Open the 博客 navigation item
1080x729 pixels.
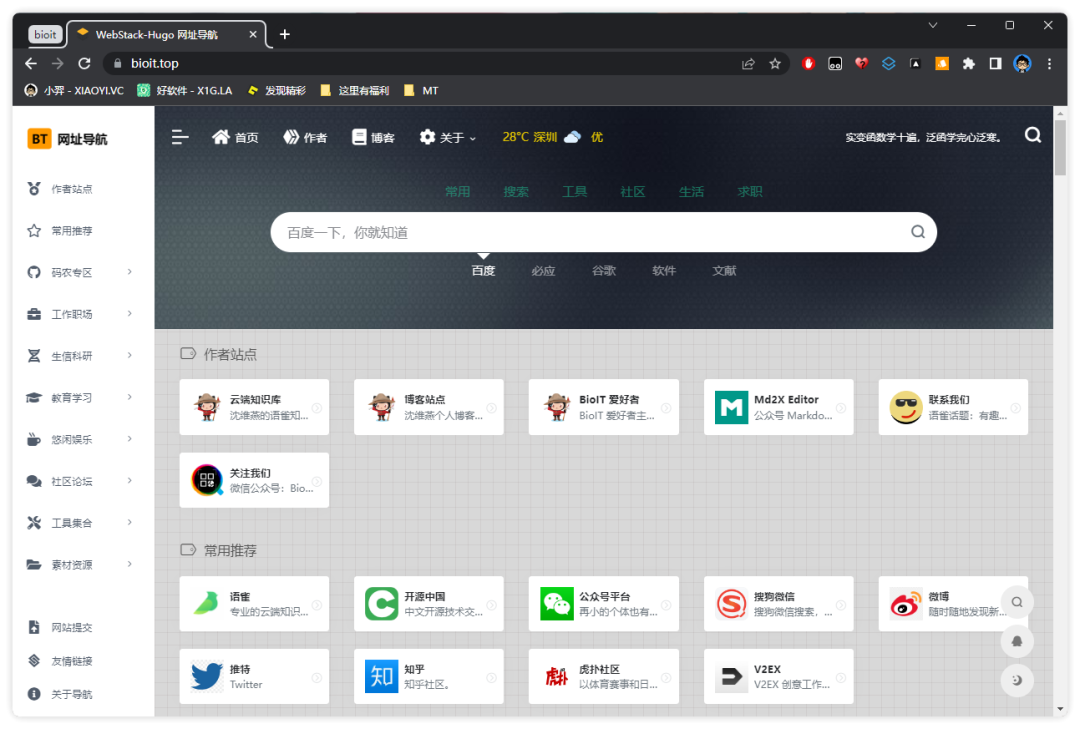pos(373,137)
